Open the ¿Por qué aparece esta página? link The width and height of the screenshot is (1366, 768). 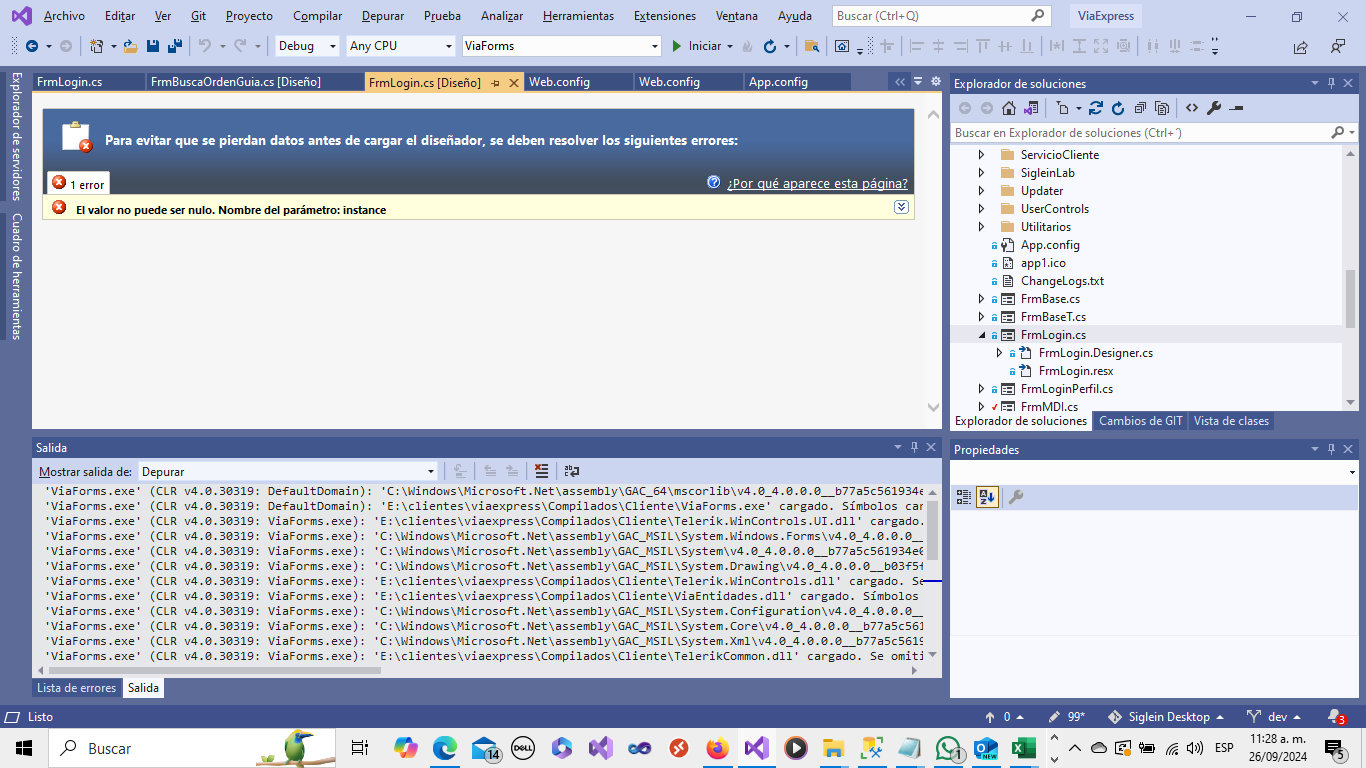pos(817,183)
